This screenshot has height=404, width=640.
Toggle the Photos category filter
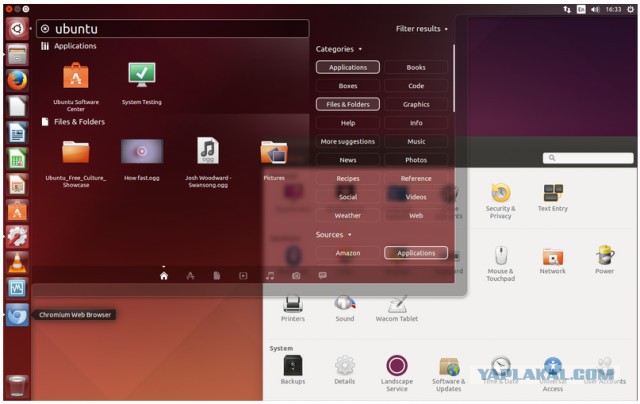pyautogui.click(x=416, y=160)
